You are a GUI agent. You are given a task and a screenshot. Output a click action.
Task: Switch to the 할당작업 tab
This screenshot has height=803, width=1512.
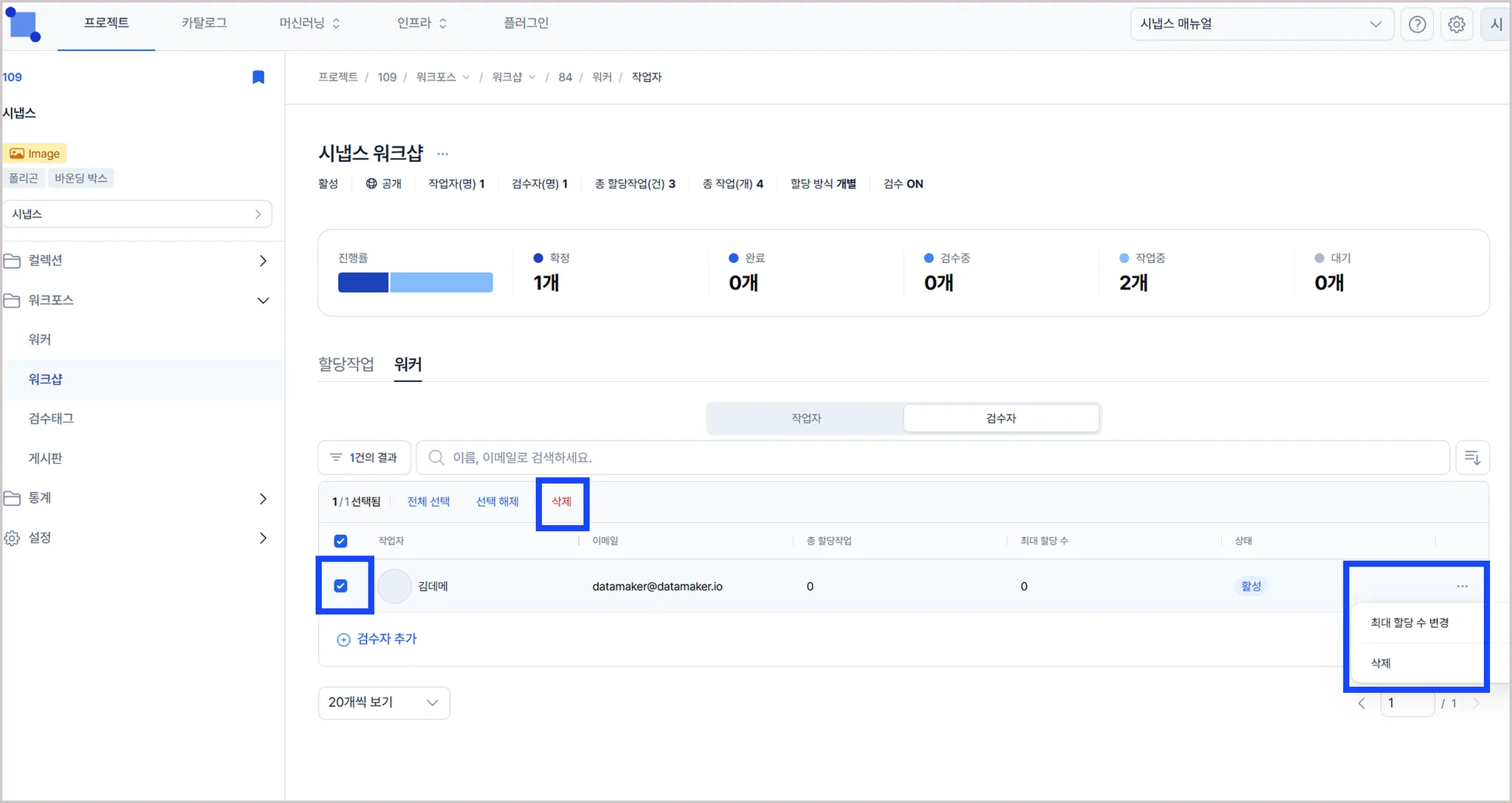click(346, 364)
